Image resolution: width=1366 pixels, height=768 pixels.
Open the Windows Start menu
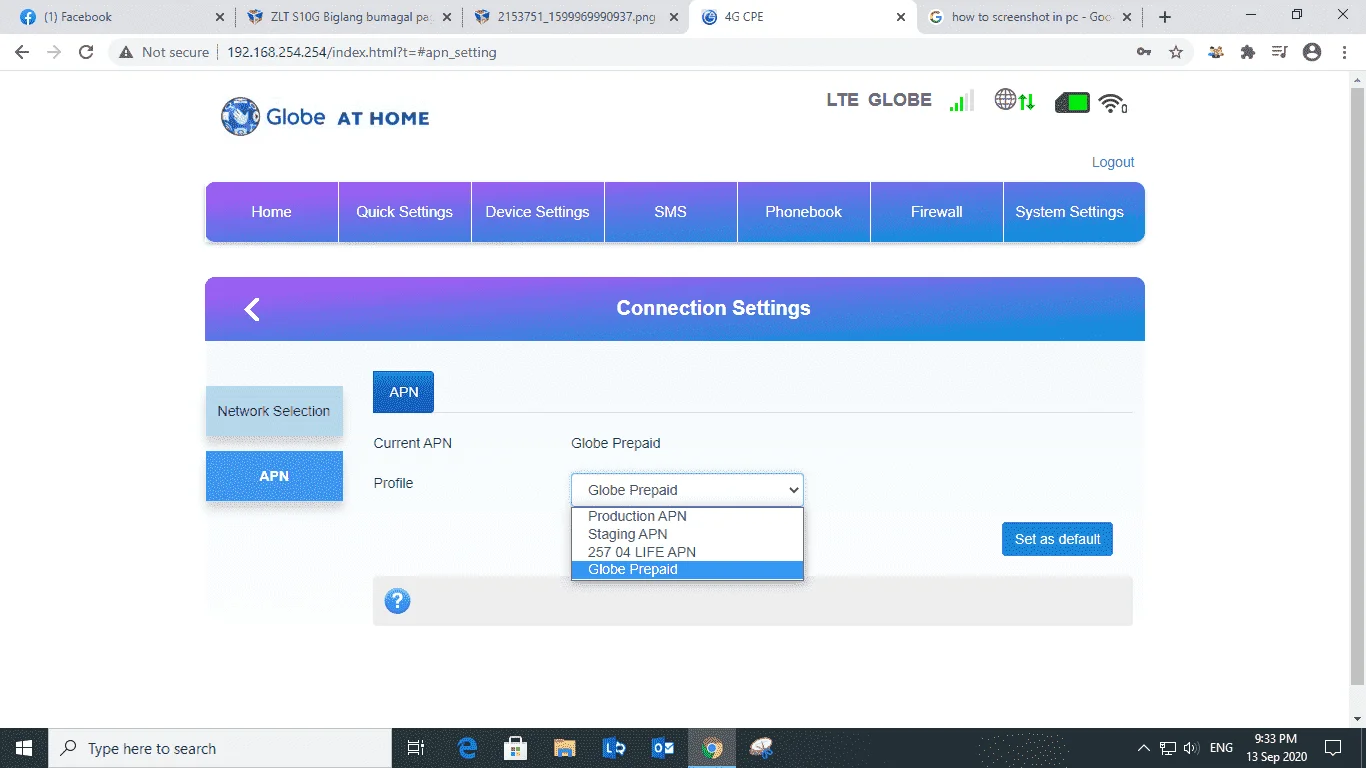[x=24, y=748]
